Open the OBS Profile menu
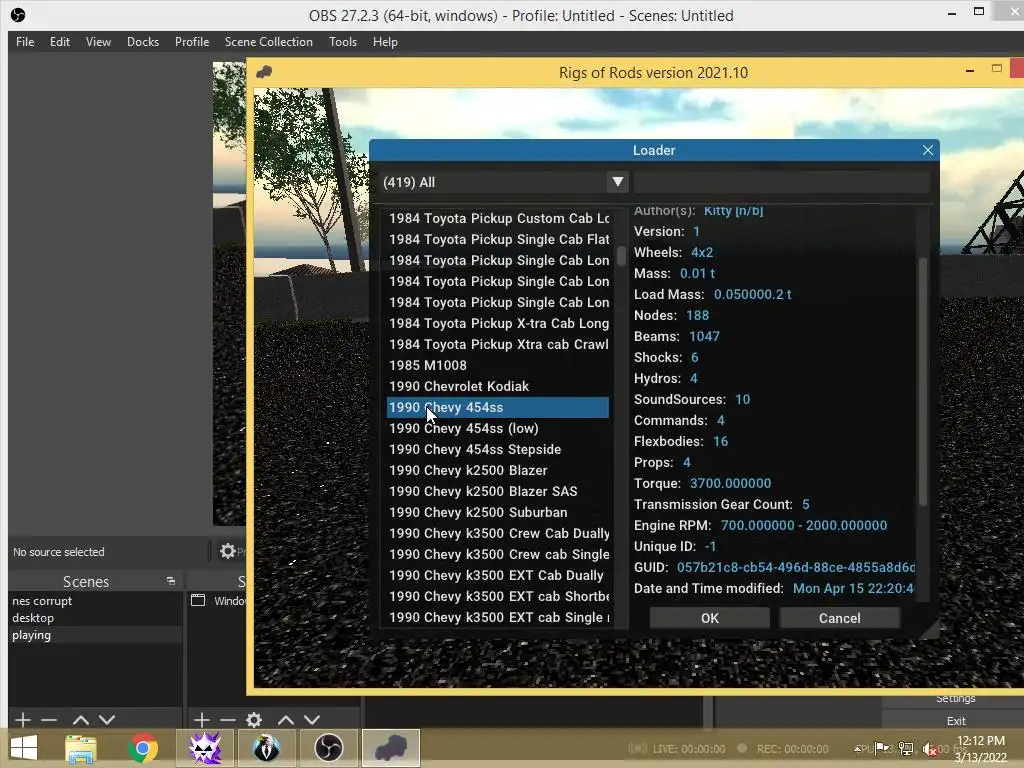1024x768 pixels. pyautogui.click(x=191, y=42)
